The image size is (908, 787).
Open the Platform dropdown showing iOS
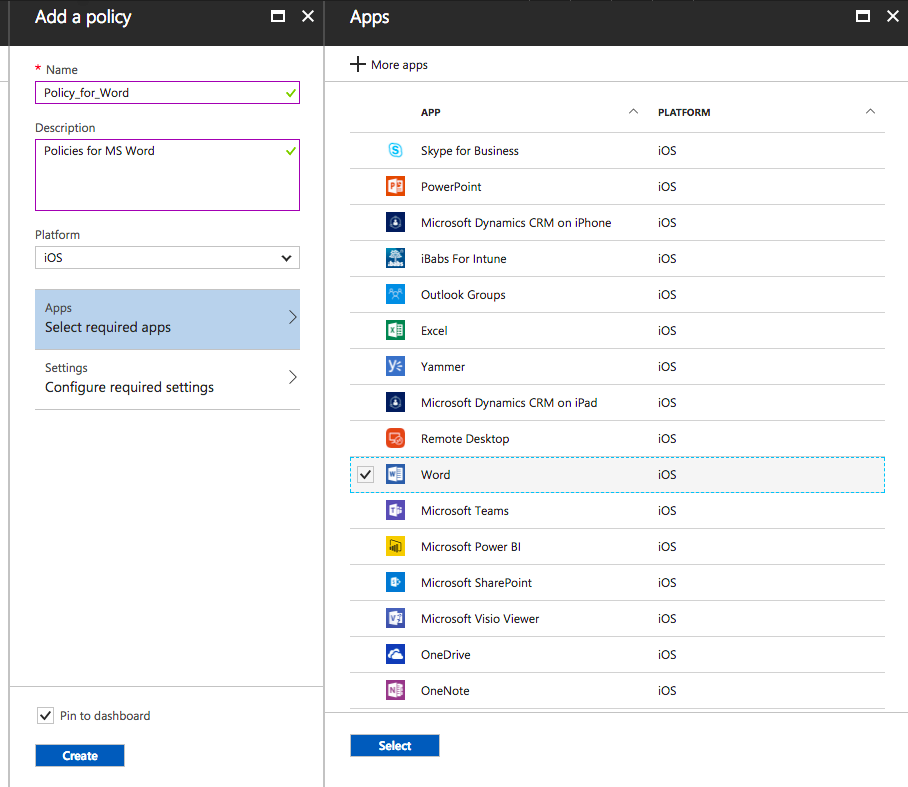[167, 258]
